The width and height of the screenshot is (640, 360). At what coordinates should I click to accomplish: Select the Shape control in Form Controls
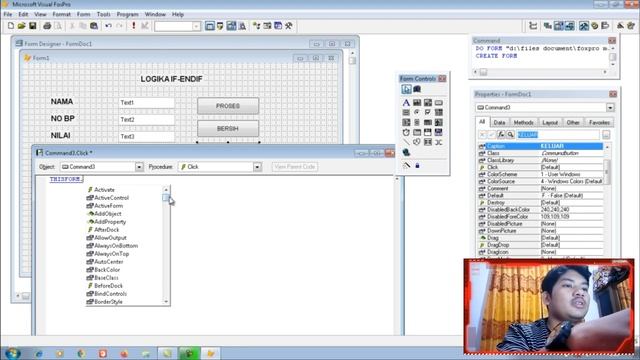click(x=417, y=142)
